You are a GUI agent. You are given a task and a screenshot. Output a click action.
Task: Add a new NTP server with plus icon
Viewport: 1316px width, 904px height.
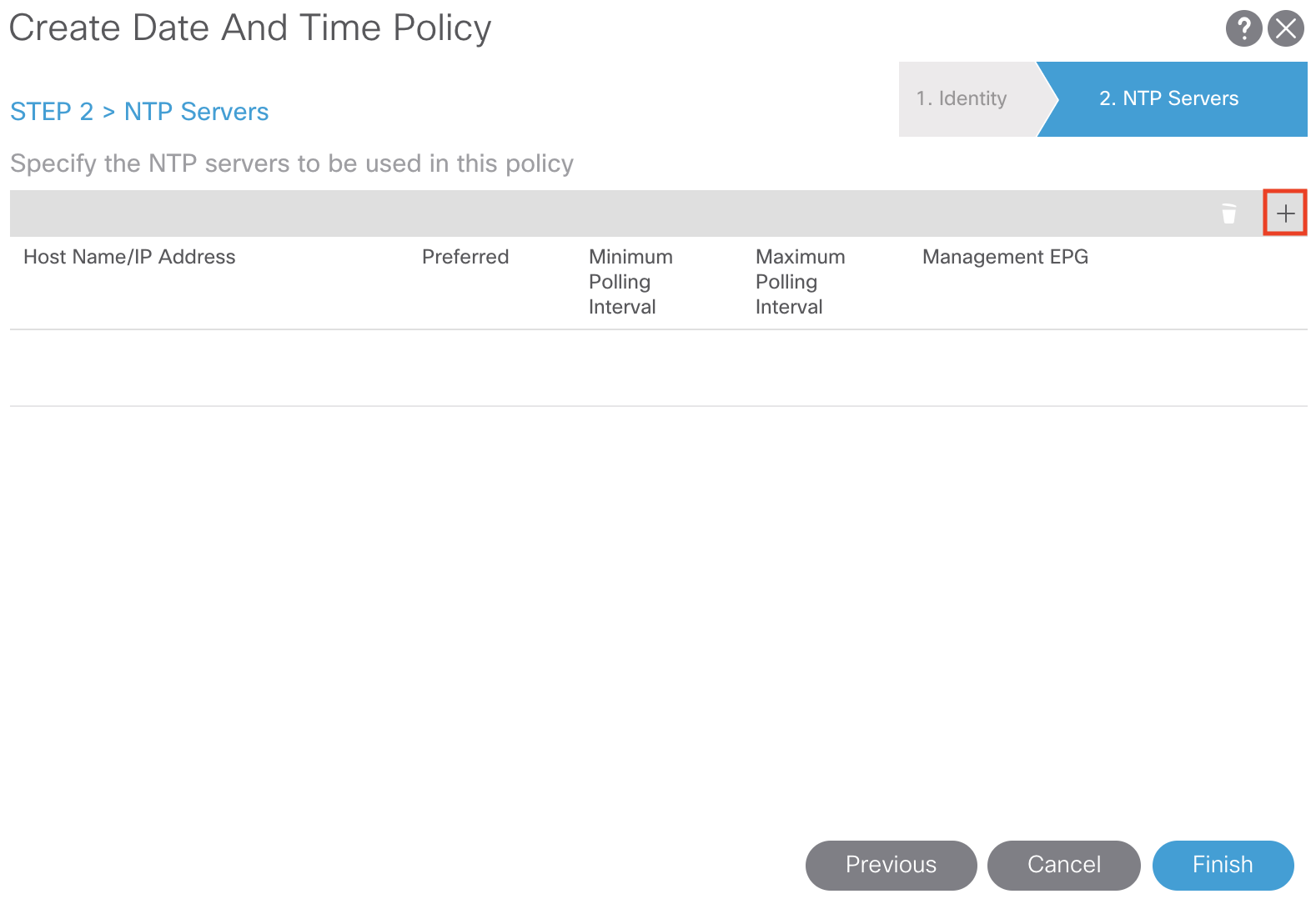[1285, 213]
